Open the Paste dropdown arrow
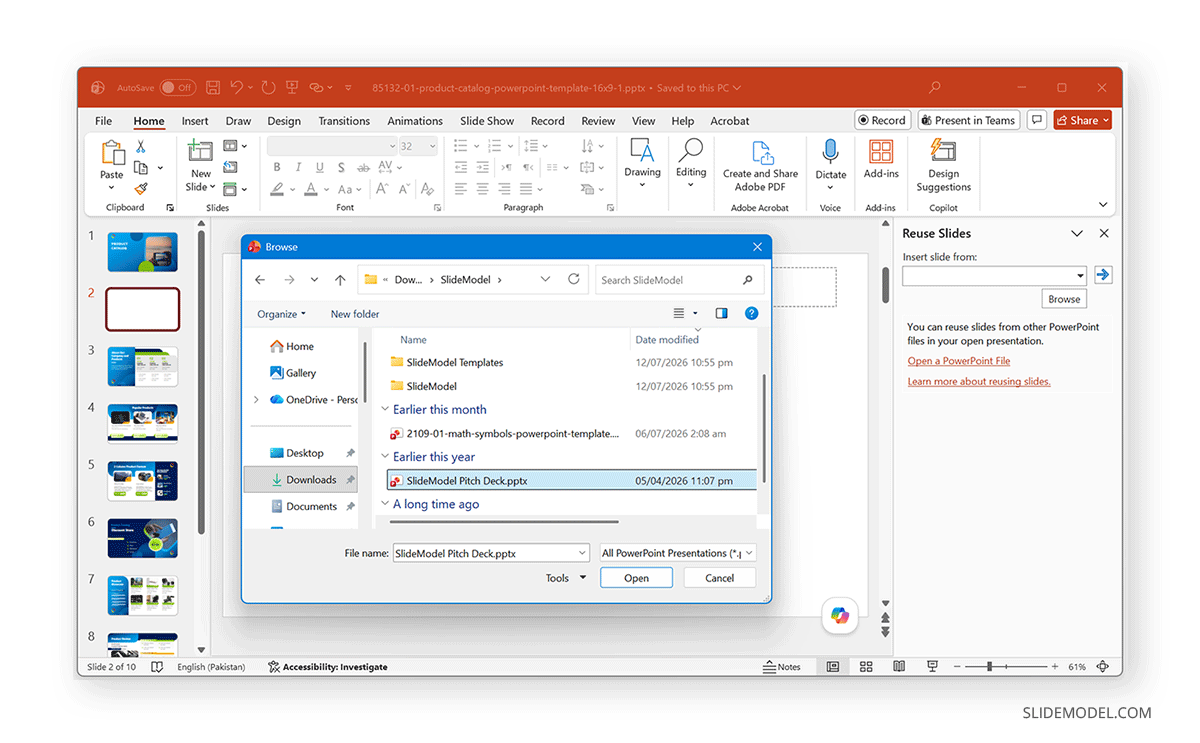The image size is (1200, 743). coord(112,188)
